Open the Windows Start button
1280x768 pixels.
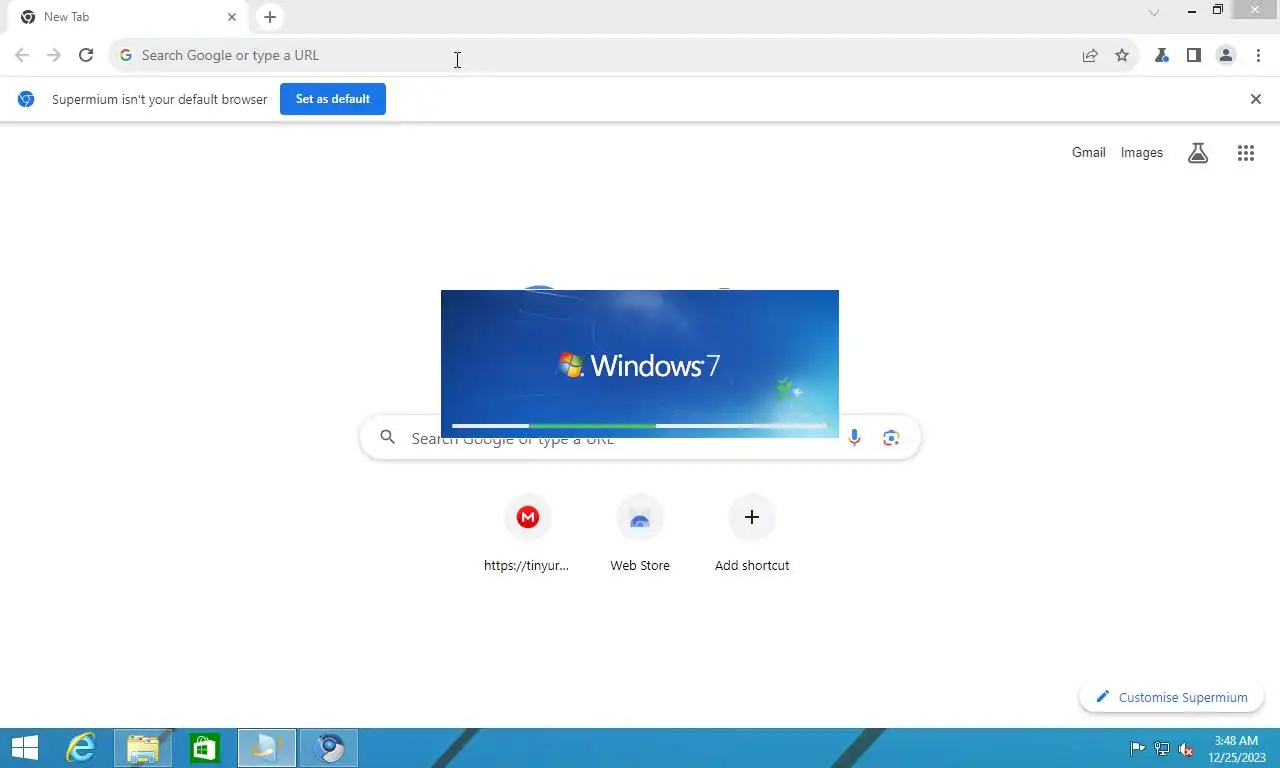coord(25,748)
